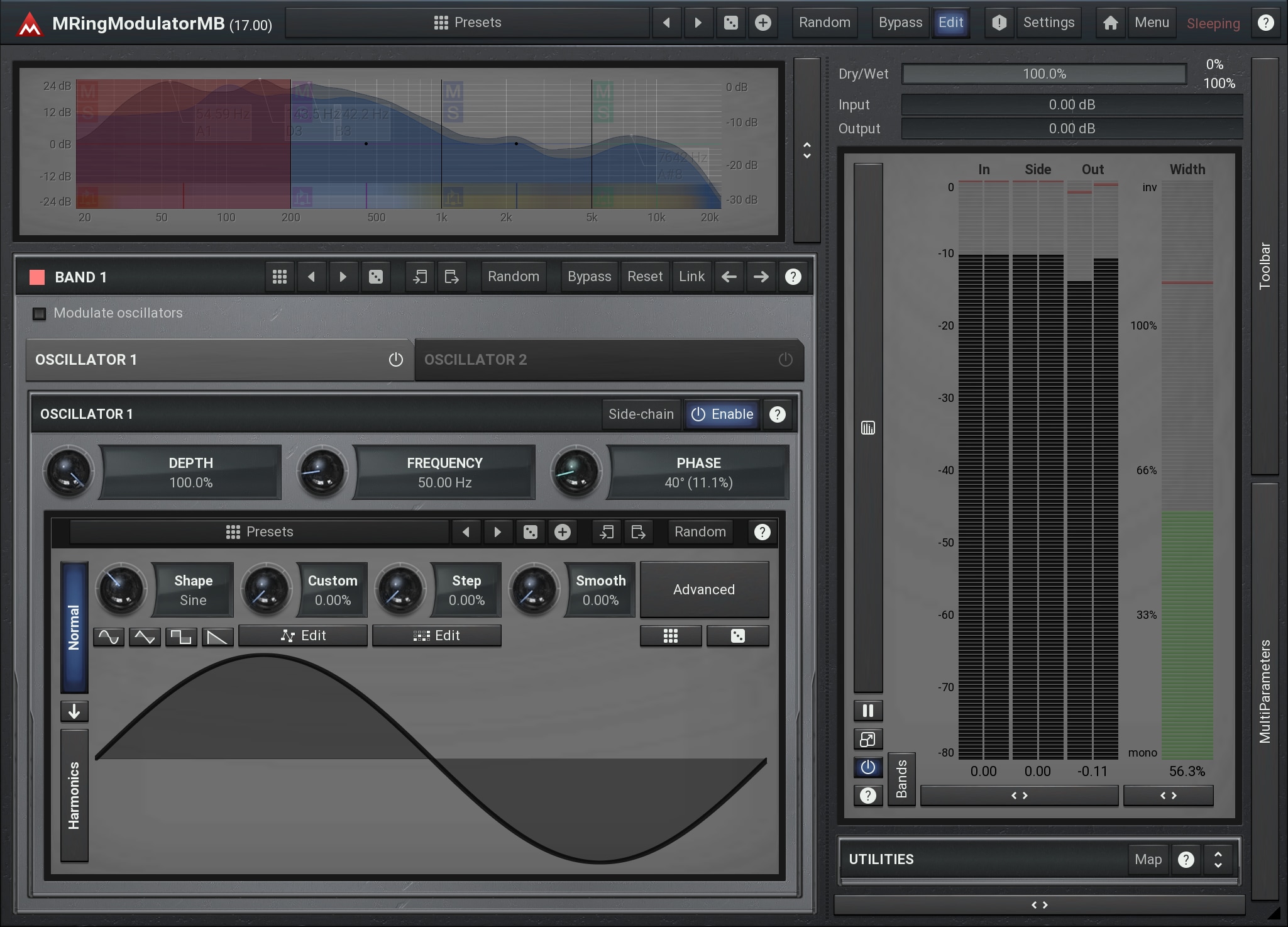This screenshot has height=927, width=1288.
Task: Pause the meters display
Action: (867, 711)
